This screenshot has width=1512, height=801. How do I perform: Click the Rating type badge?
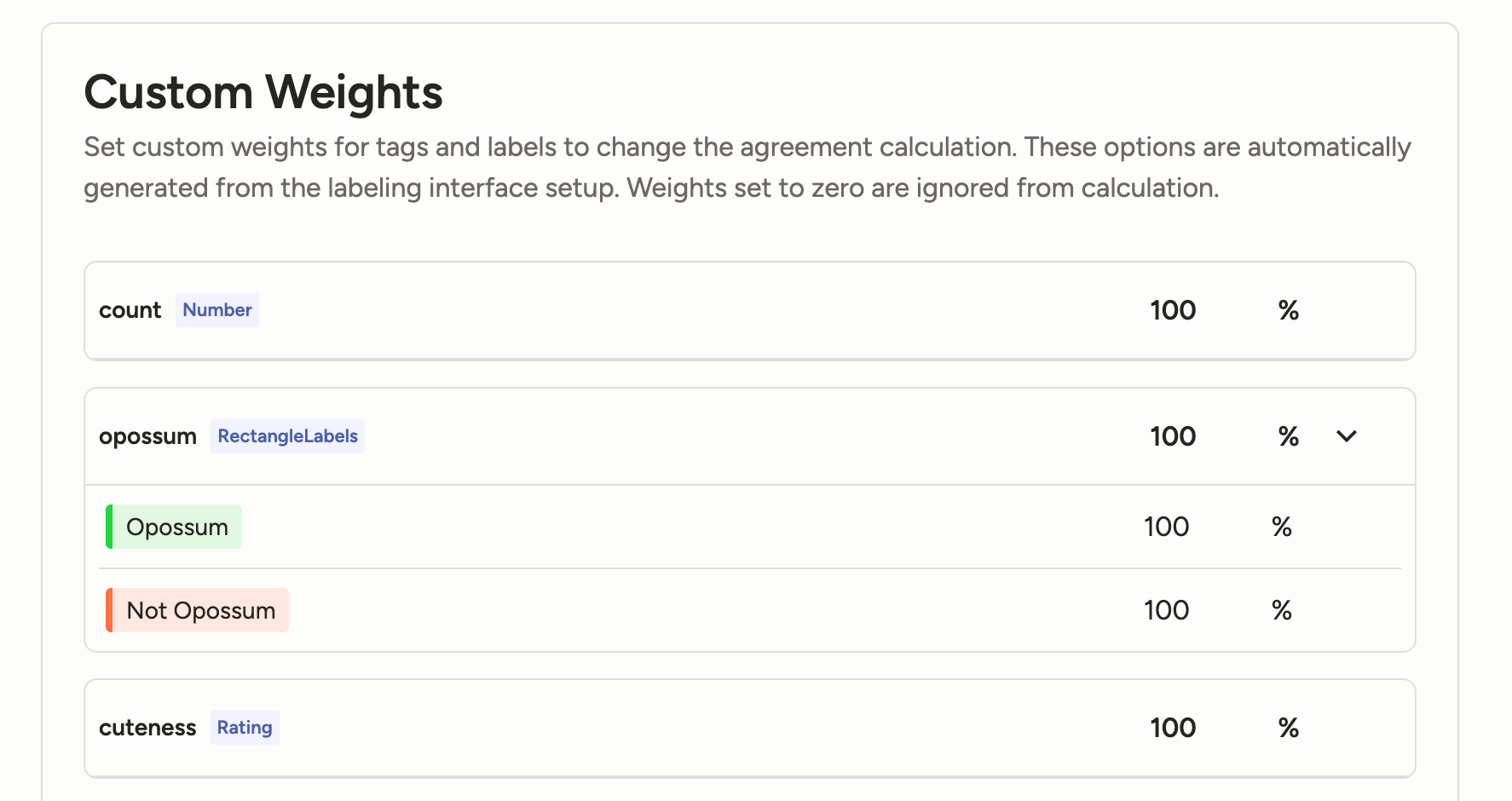245,728
